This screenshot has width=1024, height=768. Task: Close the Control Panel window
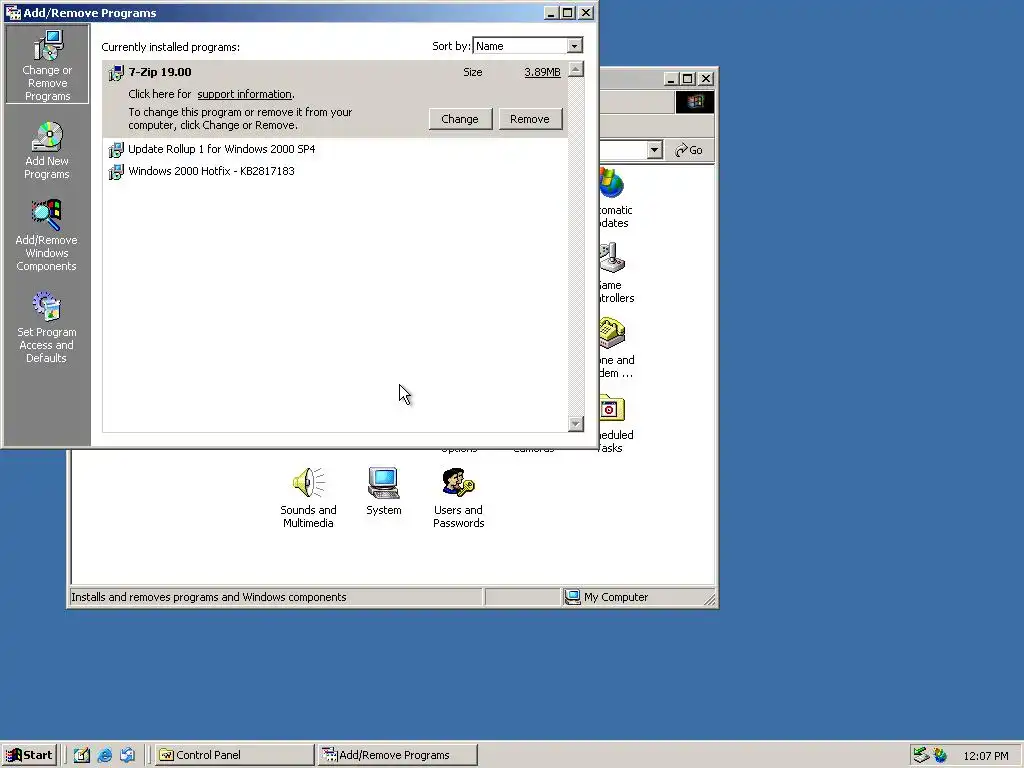pyautogui.click(x=706, y=79)
